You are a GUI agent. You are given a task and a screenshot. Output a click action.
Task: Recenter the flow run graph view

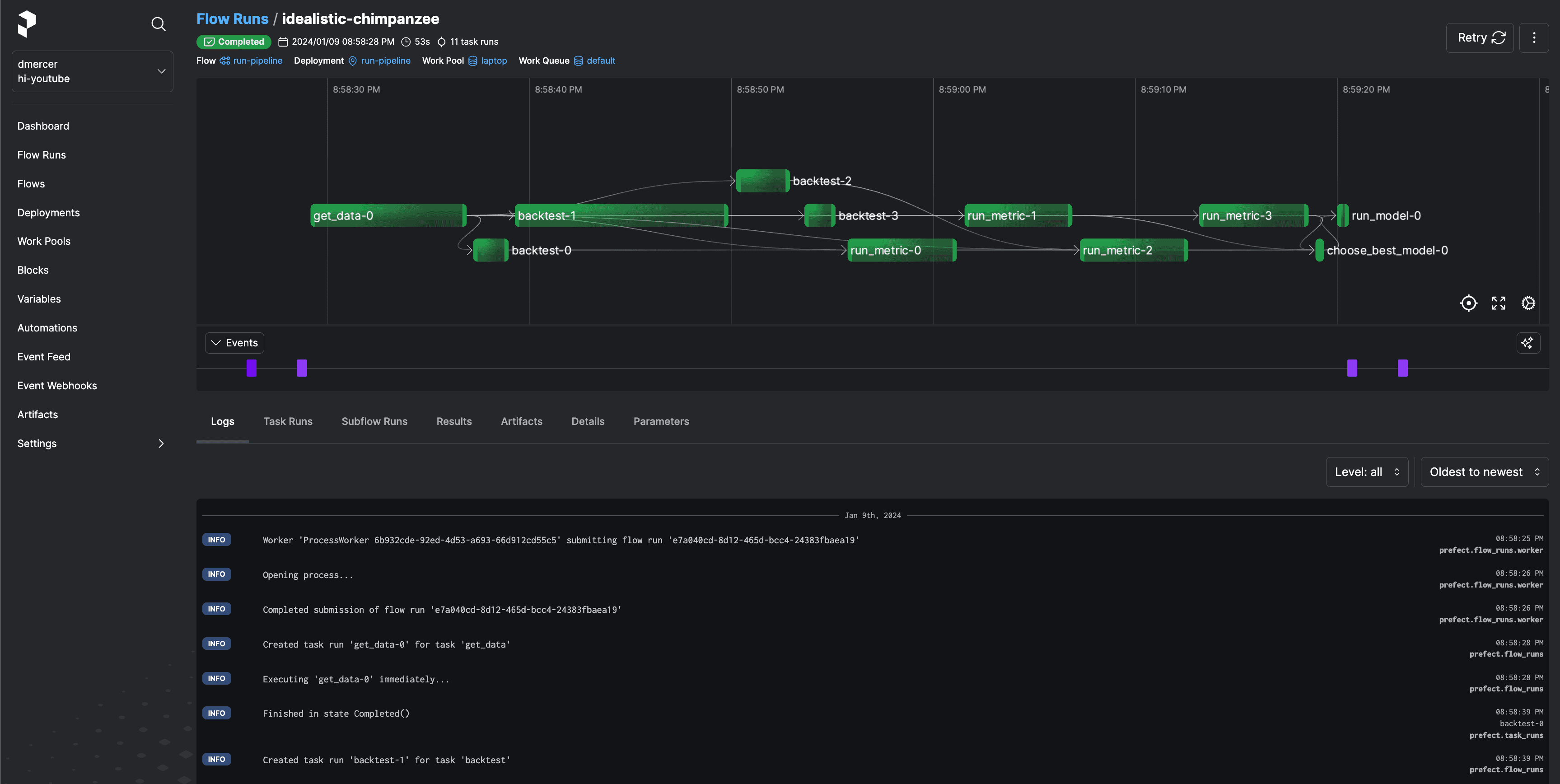1469,303
